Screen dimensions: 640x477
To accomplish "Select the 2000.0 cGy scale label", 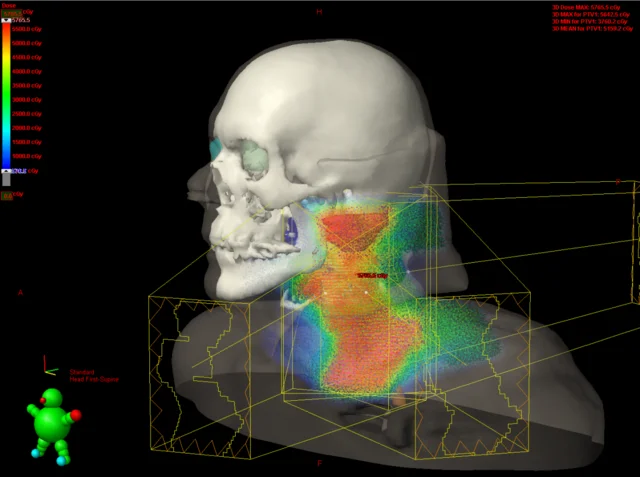I will [x=27, y=128].
